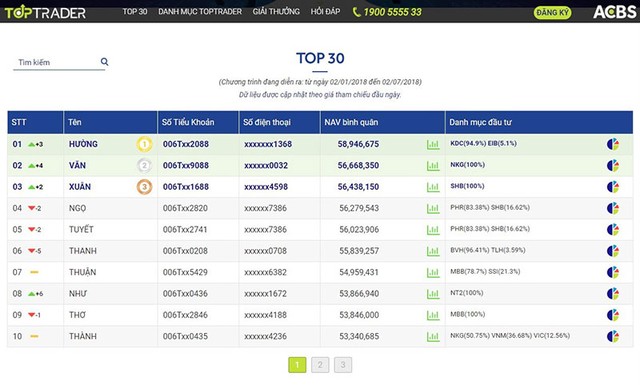Open NAV chart icon for XUÂN row
Image resolution: width=640 pixels, height=385 pixels.
click(x=433, y=187)
